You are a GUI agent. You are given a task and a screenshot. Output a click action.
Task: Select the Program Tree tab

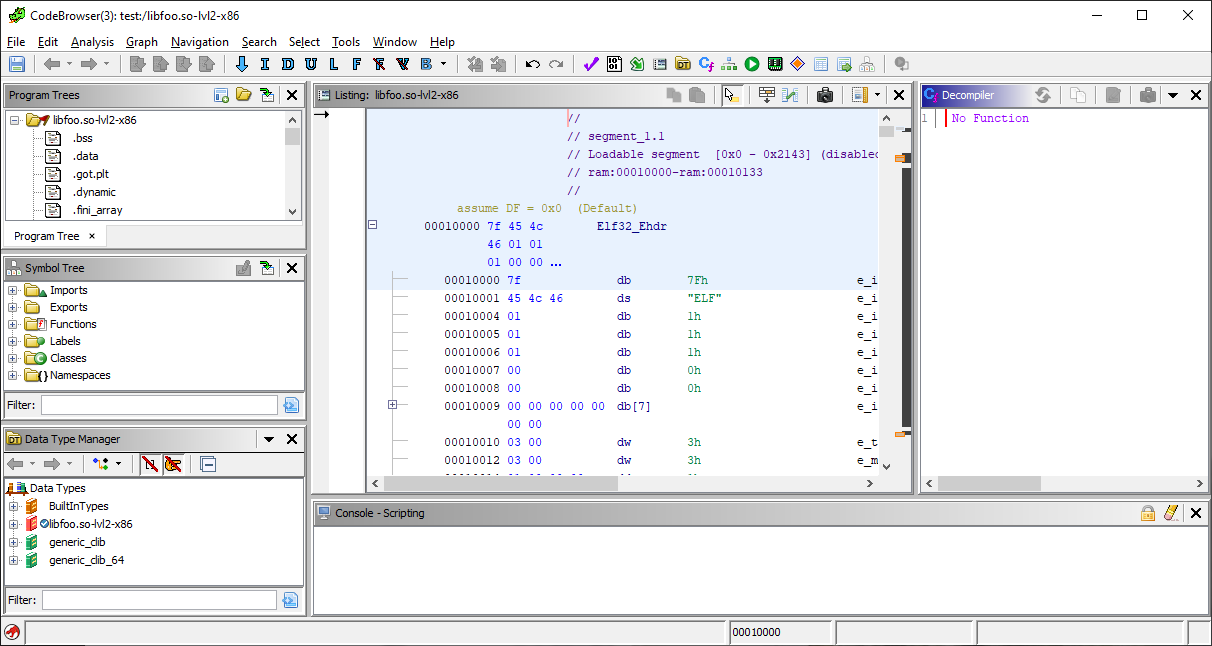(46, 236)
